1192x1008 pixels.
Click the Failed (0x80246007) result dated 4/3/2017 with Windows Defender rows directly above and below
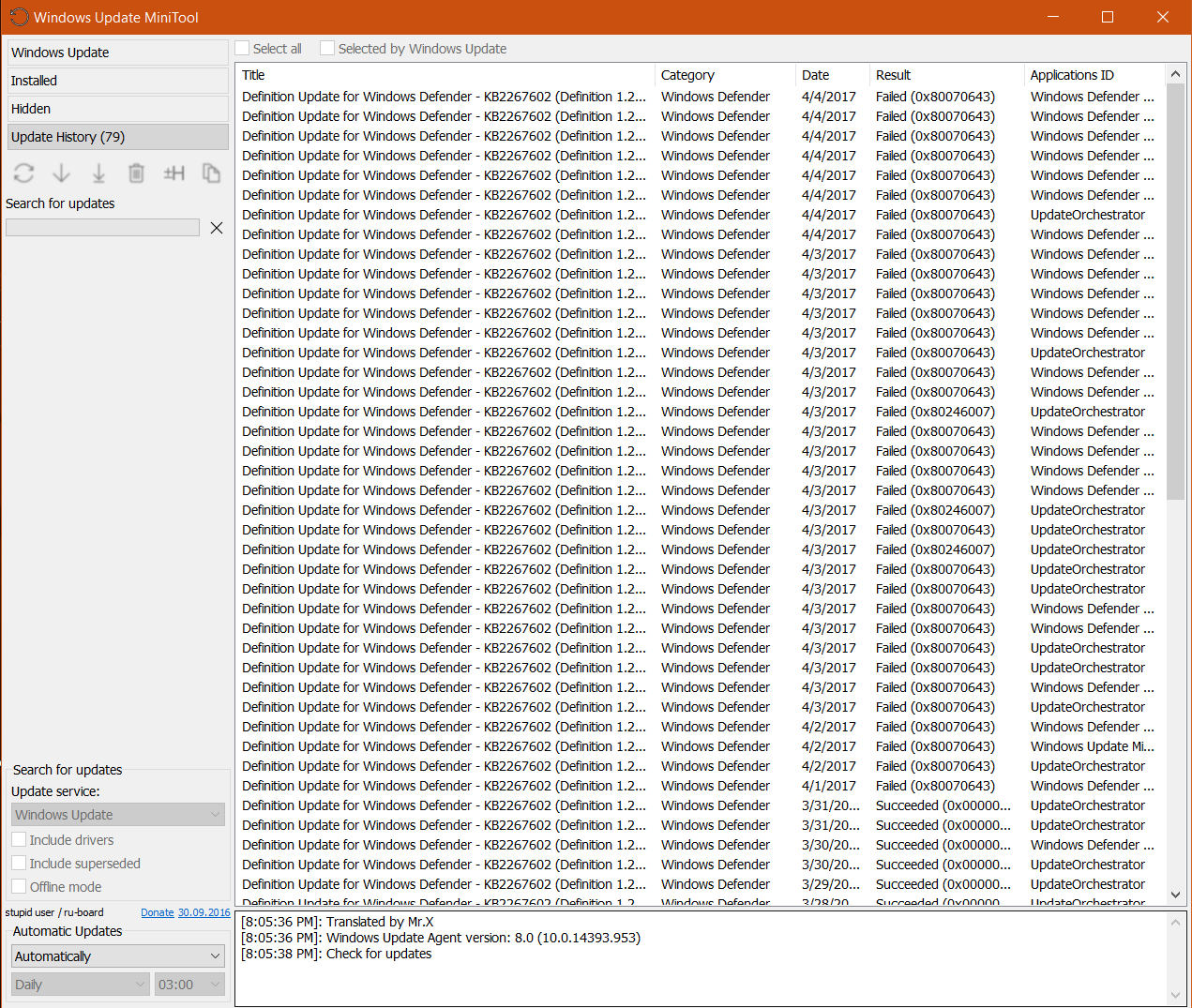click(935, 412)
